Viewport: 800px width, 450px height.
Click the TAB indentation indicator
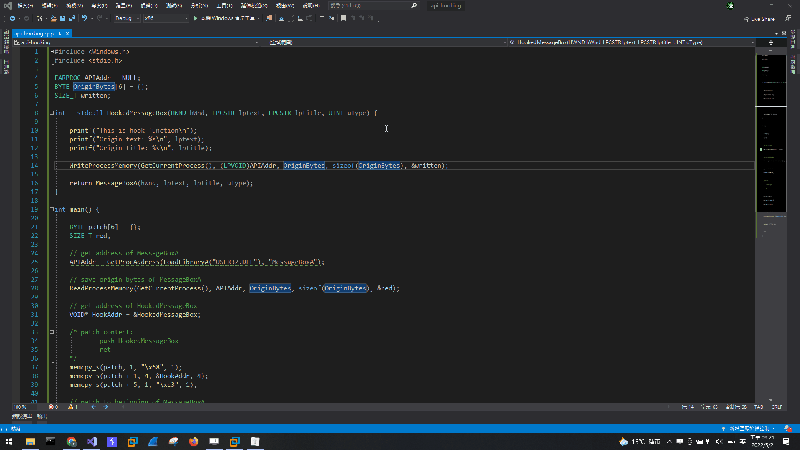[x=759, y=407]
